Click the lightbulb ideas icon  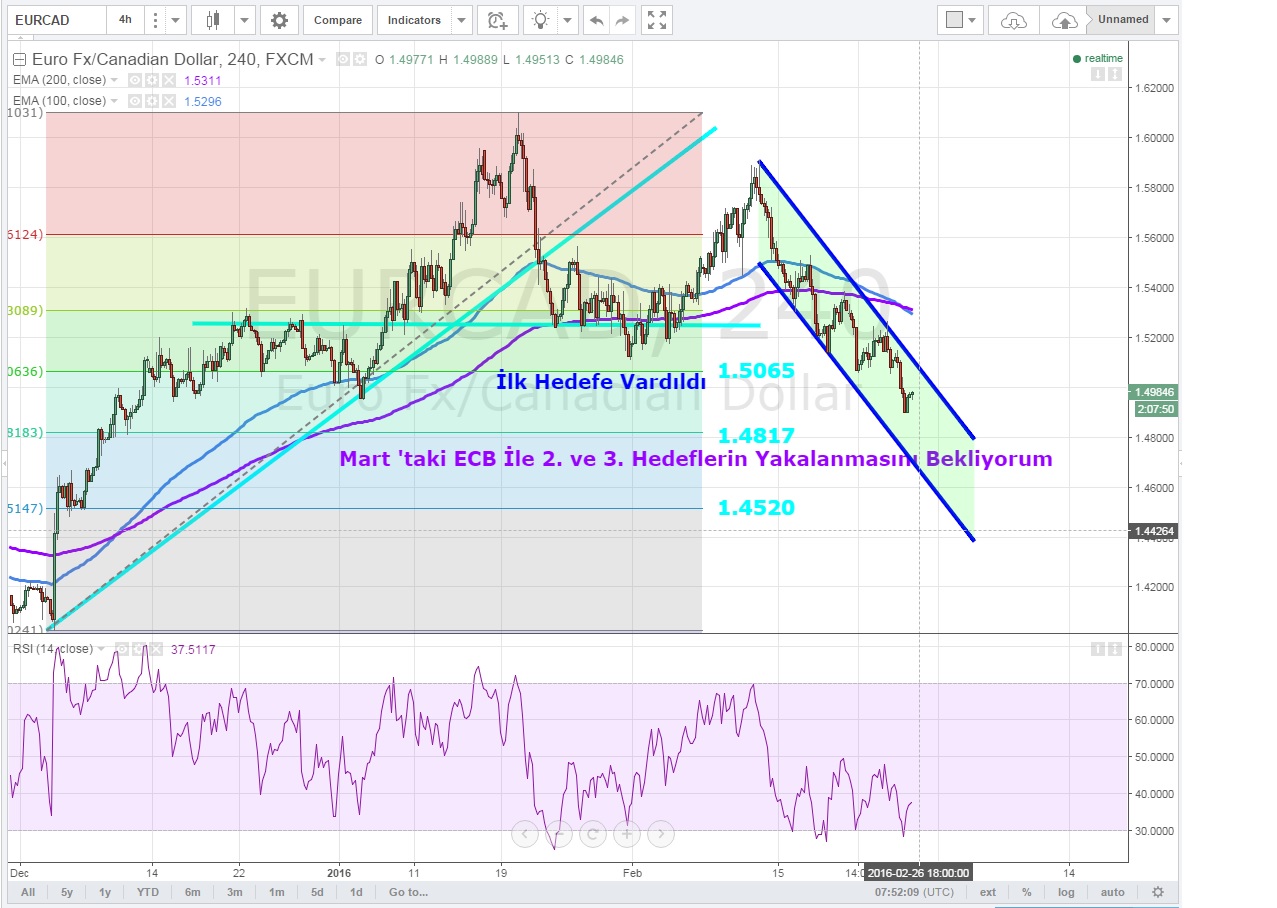click(541, 20)
